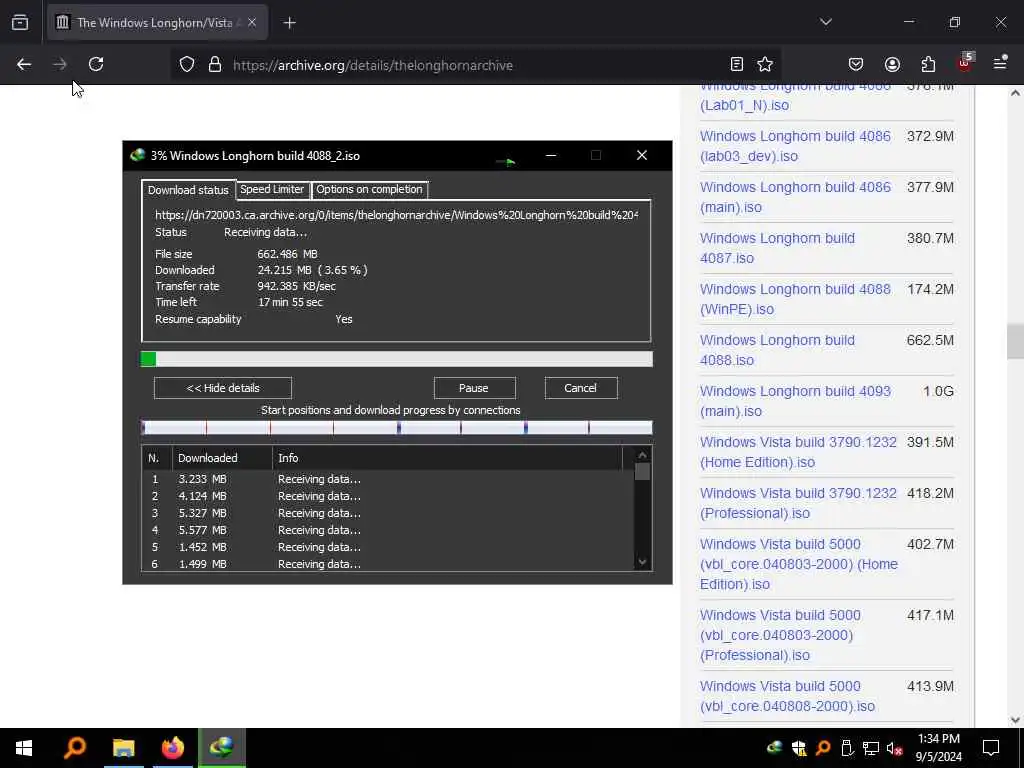Go back to previous page in Firefox
Image resolution: width=1024 pixels, height=768 pixels.
(24, 64)
